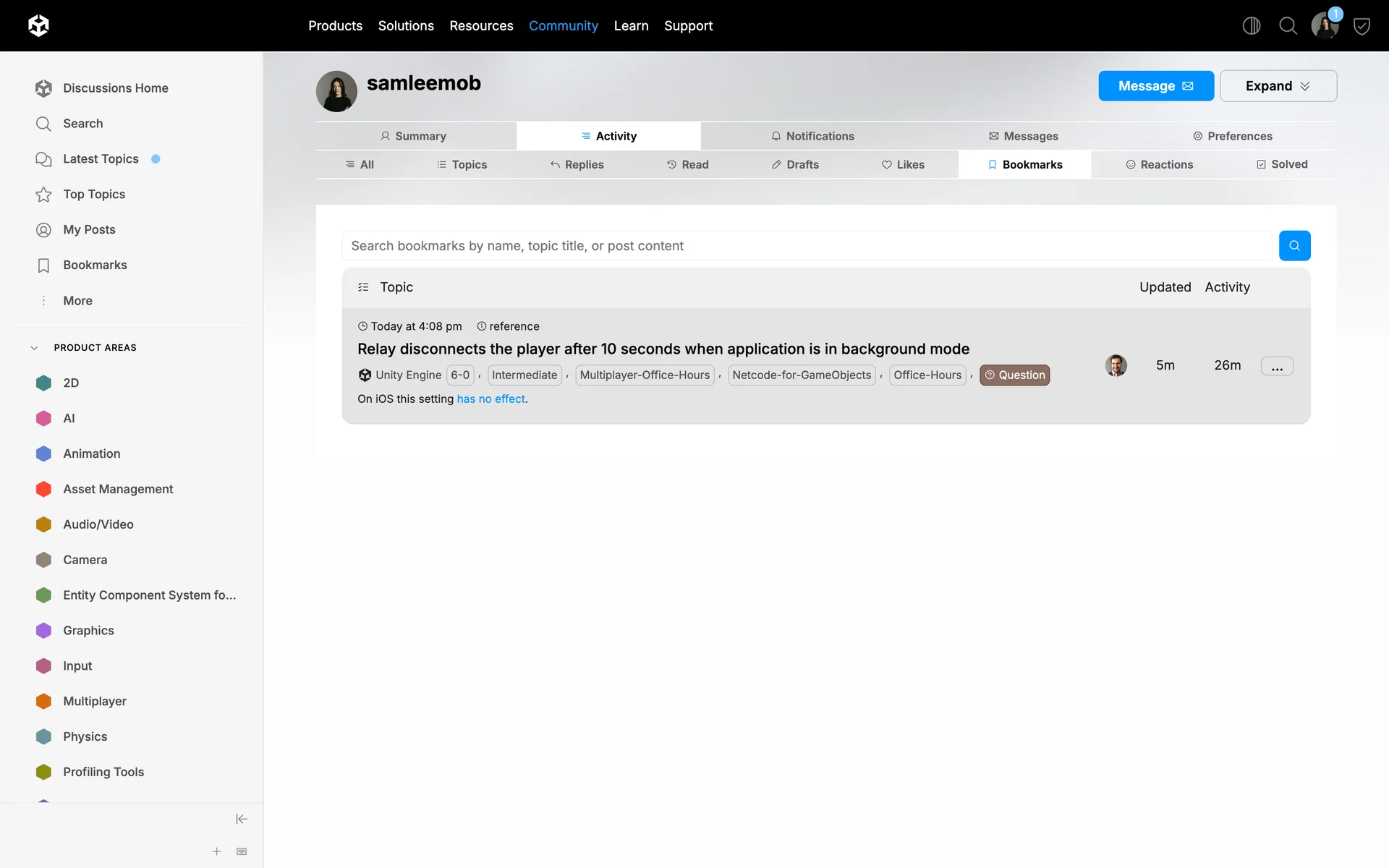Image resolution: width=1389 pixels, height=868 pixels.
Task: Click the blue Message button
Action: click(1155, 86)
